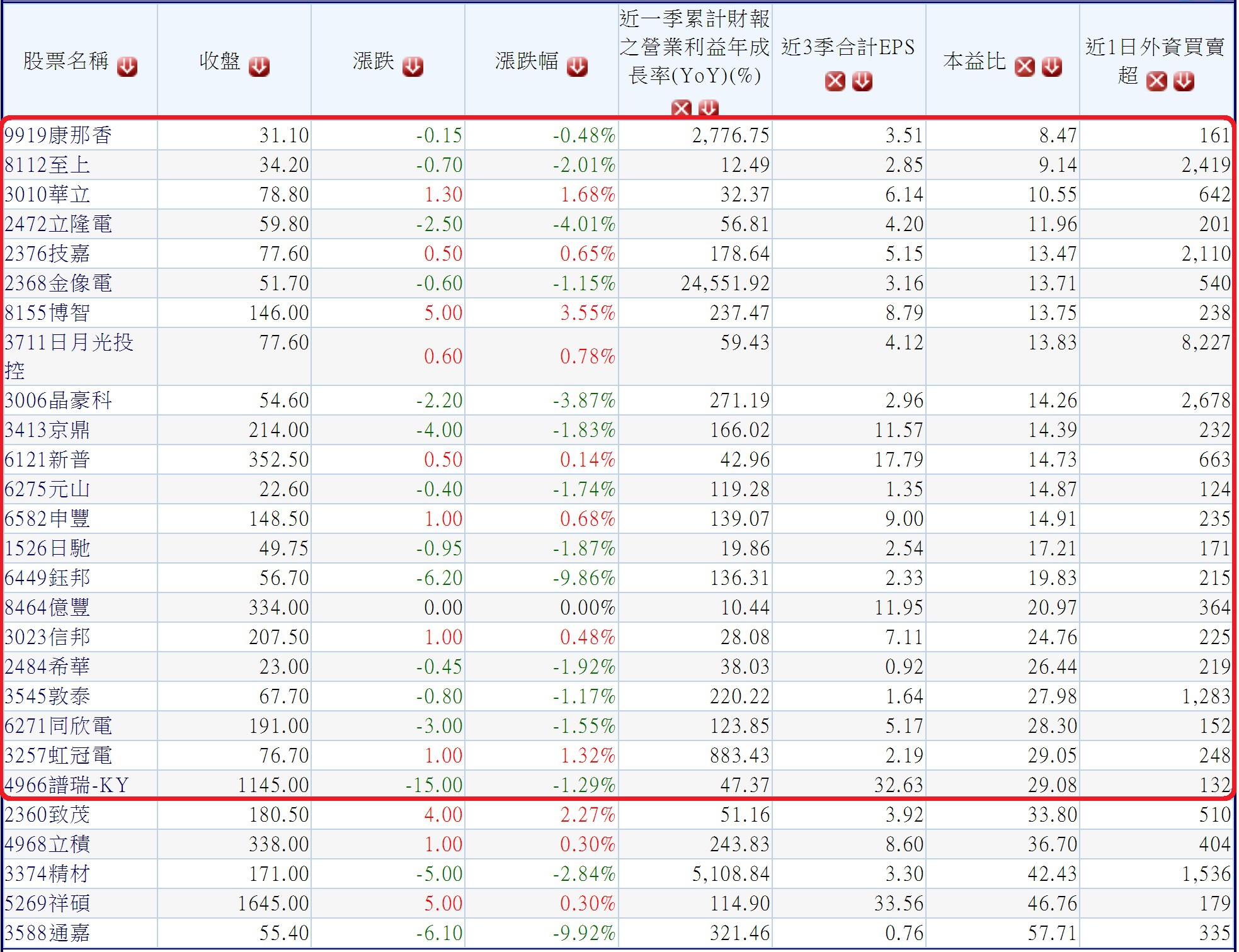Click the 股票名稱 column header text

click(66, 61)
